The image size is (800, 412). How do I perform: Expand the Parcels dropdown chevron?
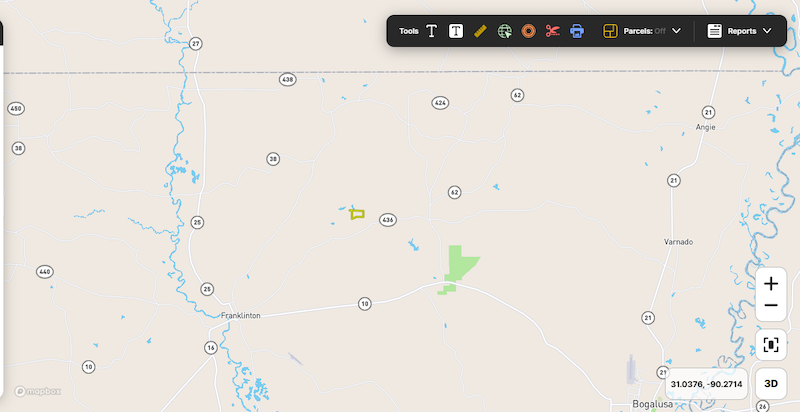(677, 31)
